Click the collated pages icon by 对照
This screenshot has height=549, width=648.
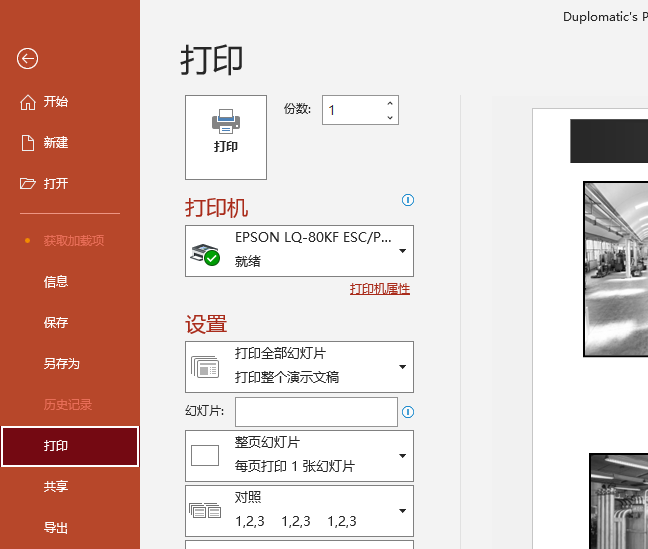click(205, 511)
